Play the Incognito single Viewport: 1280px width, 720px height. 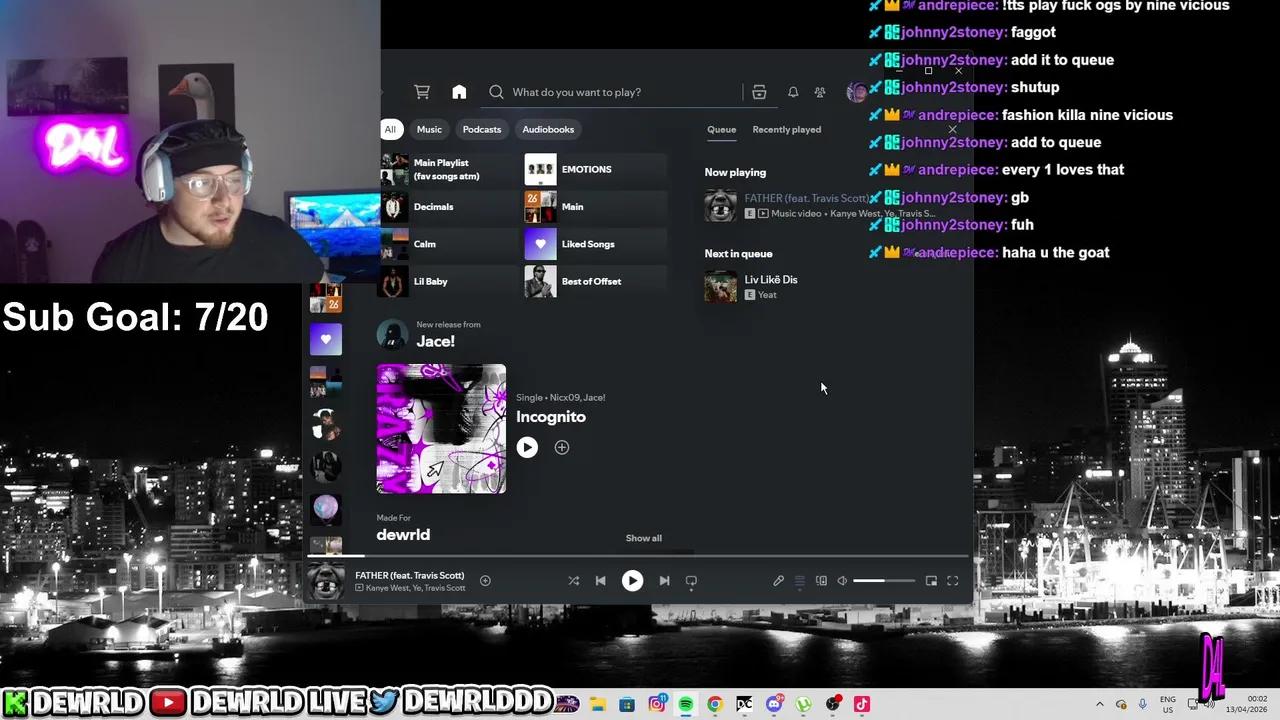point(527,447)
